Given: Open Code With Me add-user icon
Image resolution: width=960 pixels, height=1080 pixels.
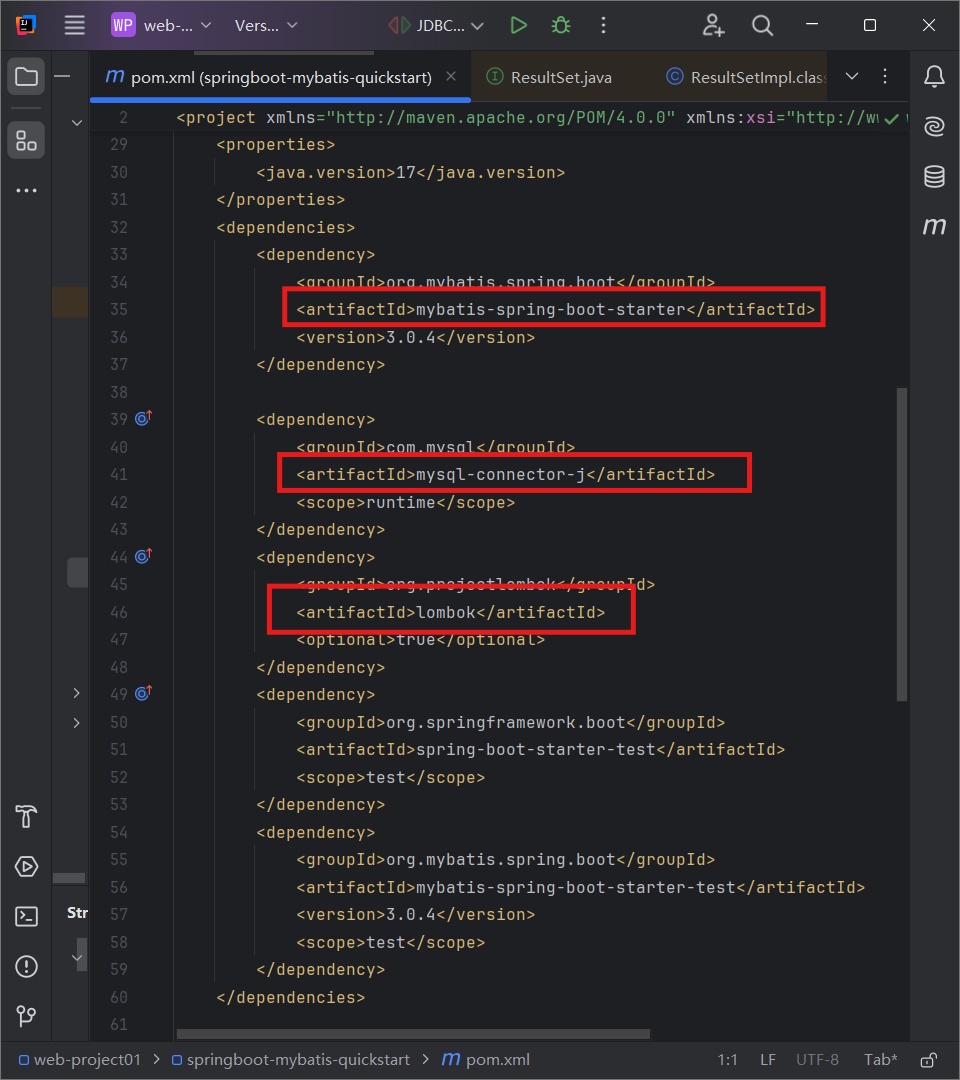Looking at the screenshot, I should 713,25.
